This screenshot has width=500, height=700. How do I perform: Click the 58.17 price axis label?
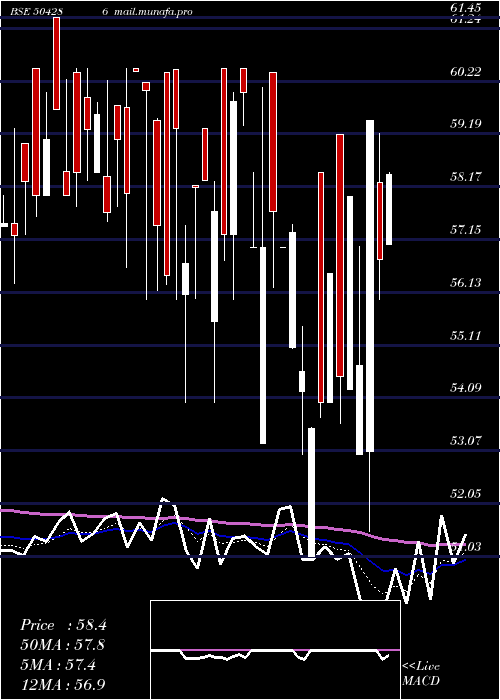tap(466, 177)
